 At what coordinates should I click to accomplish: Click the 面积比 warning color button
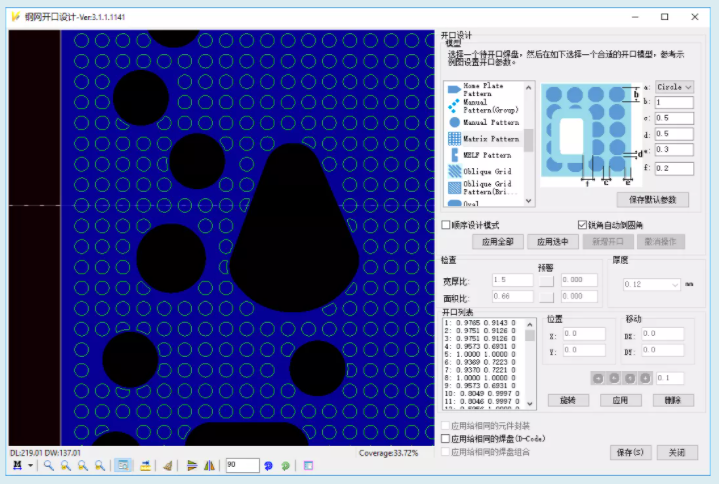tap(546, 297)
